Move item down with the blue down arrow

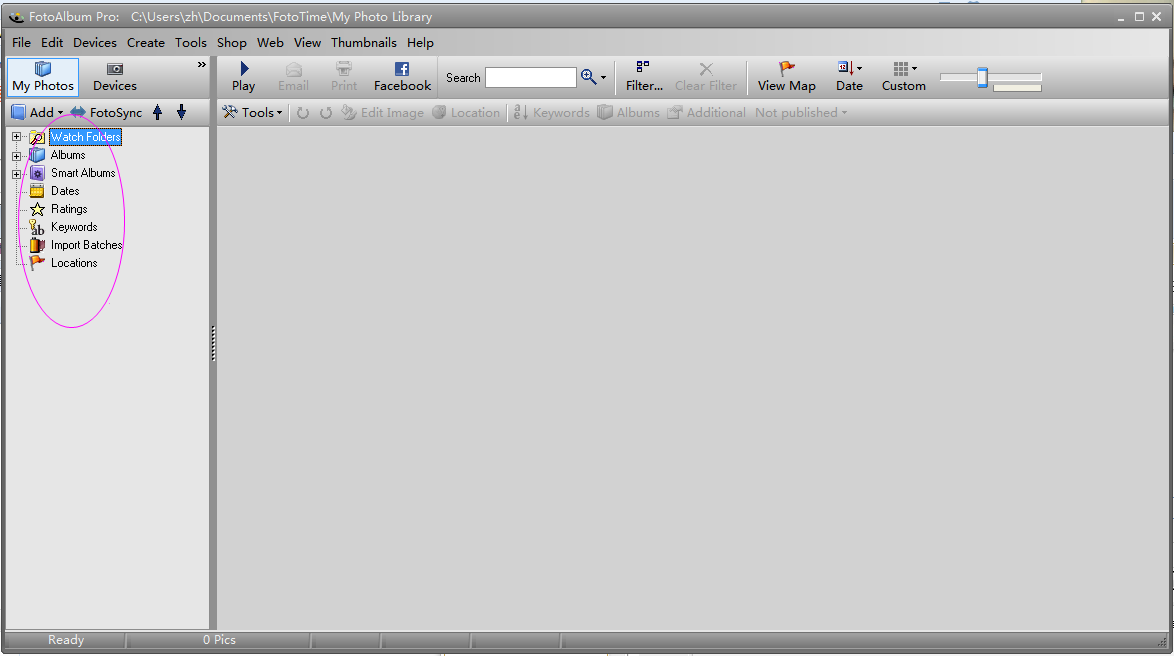click(x=181, y=112)
